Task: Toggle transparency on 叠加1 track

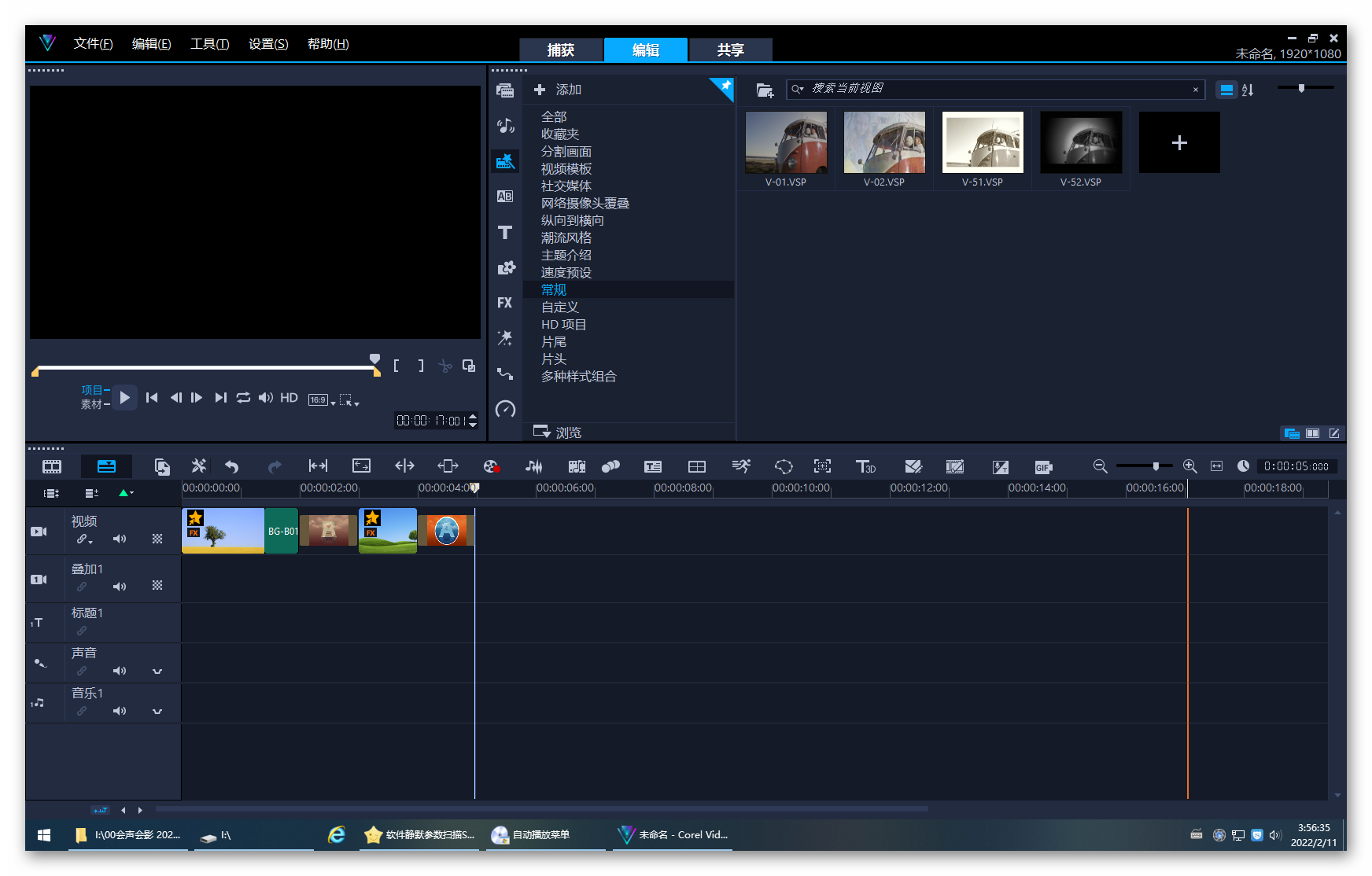Action: (x=157, y=585)
